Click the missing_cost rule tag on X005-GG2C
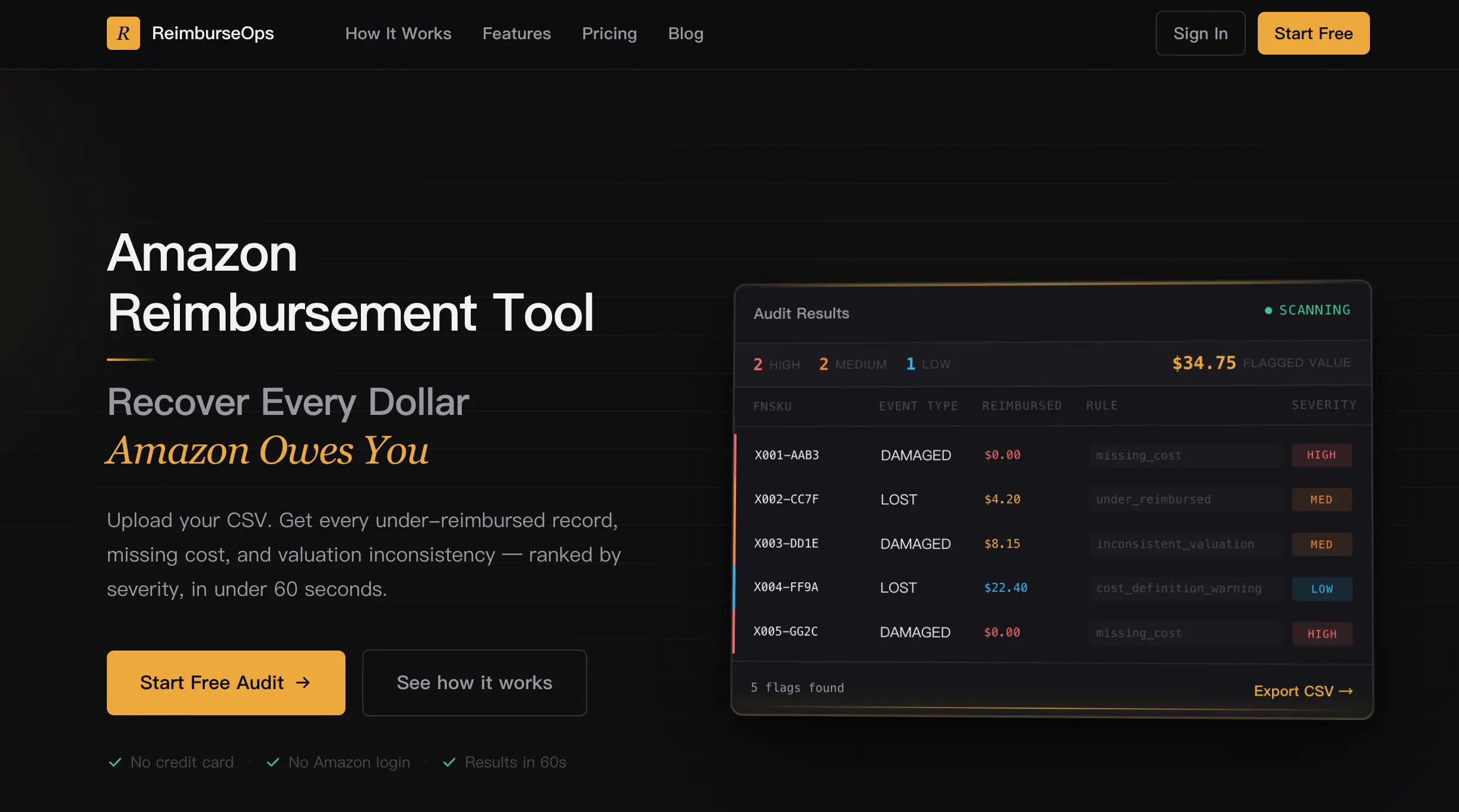Viewport: 1459px width, 812px height. coord(1138,633)
